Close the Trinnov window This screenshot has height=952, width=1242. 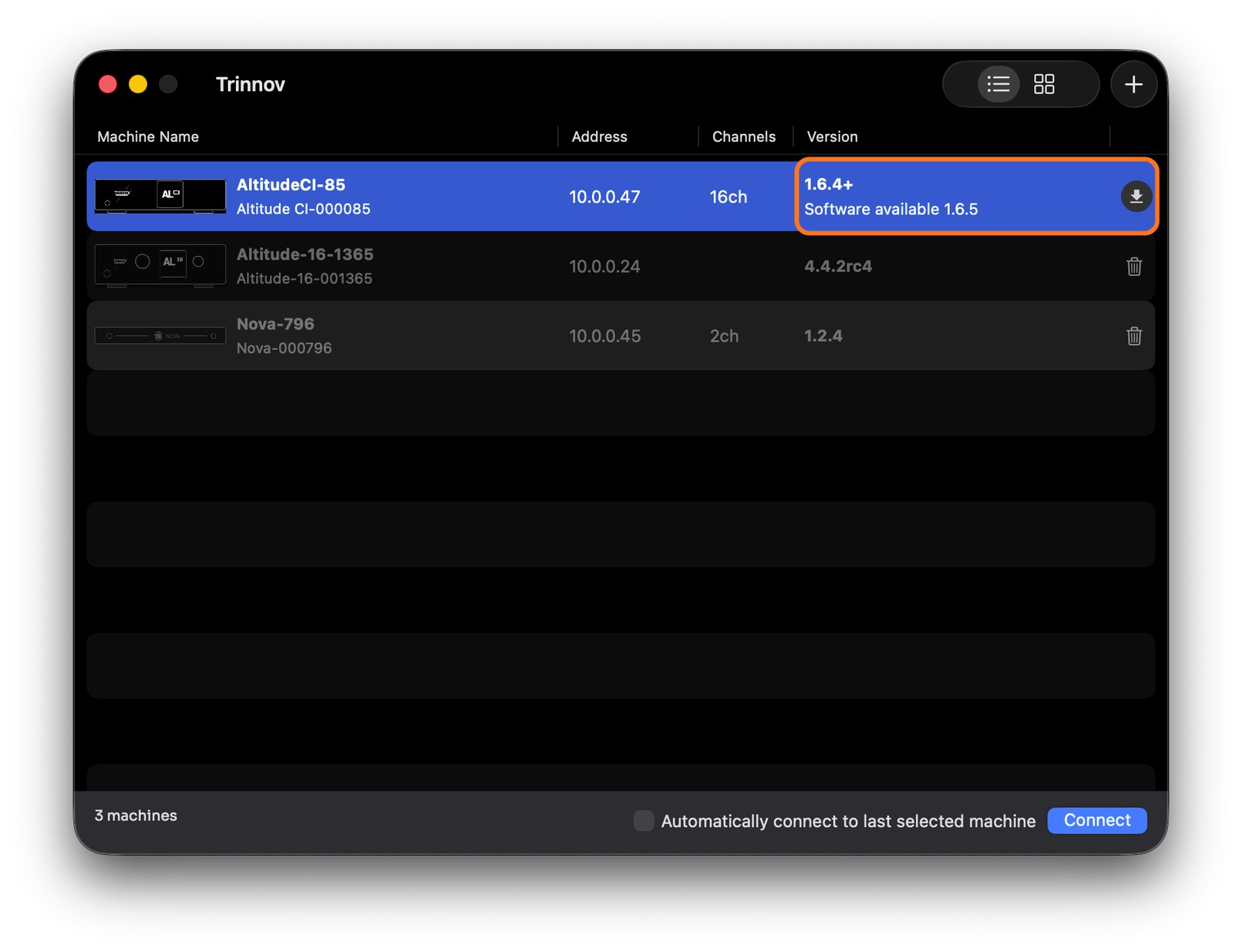point(108,84)
